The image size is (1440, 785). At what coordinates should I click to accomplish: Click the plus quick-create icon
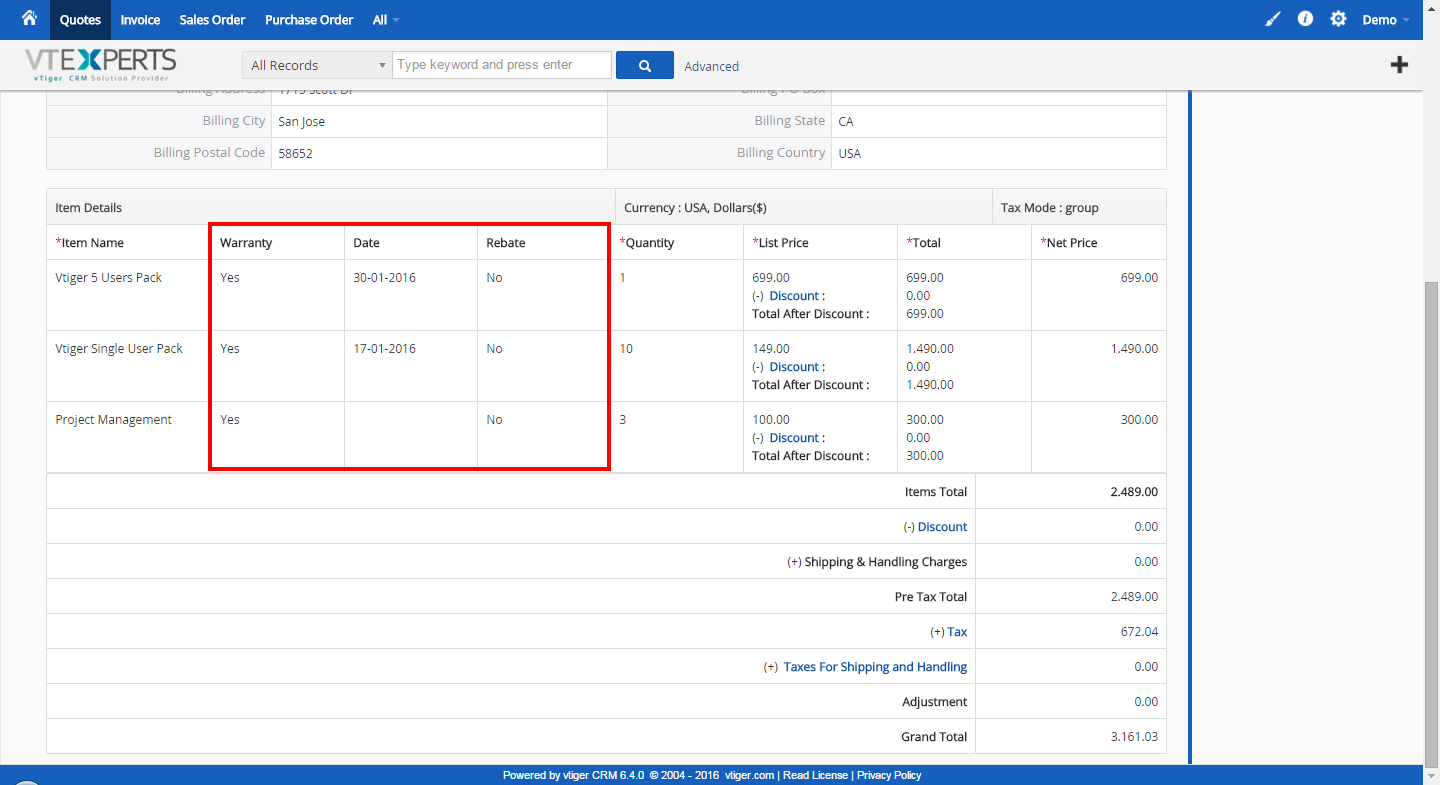click(1400, 65)
